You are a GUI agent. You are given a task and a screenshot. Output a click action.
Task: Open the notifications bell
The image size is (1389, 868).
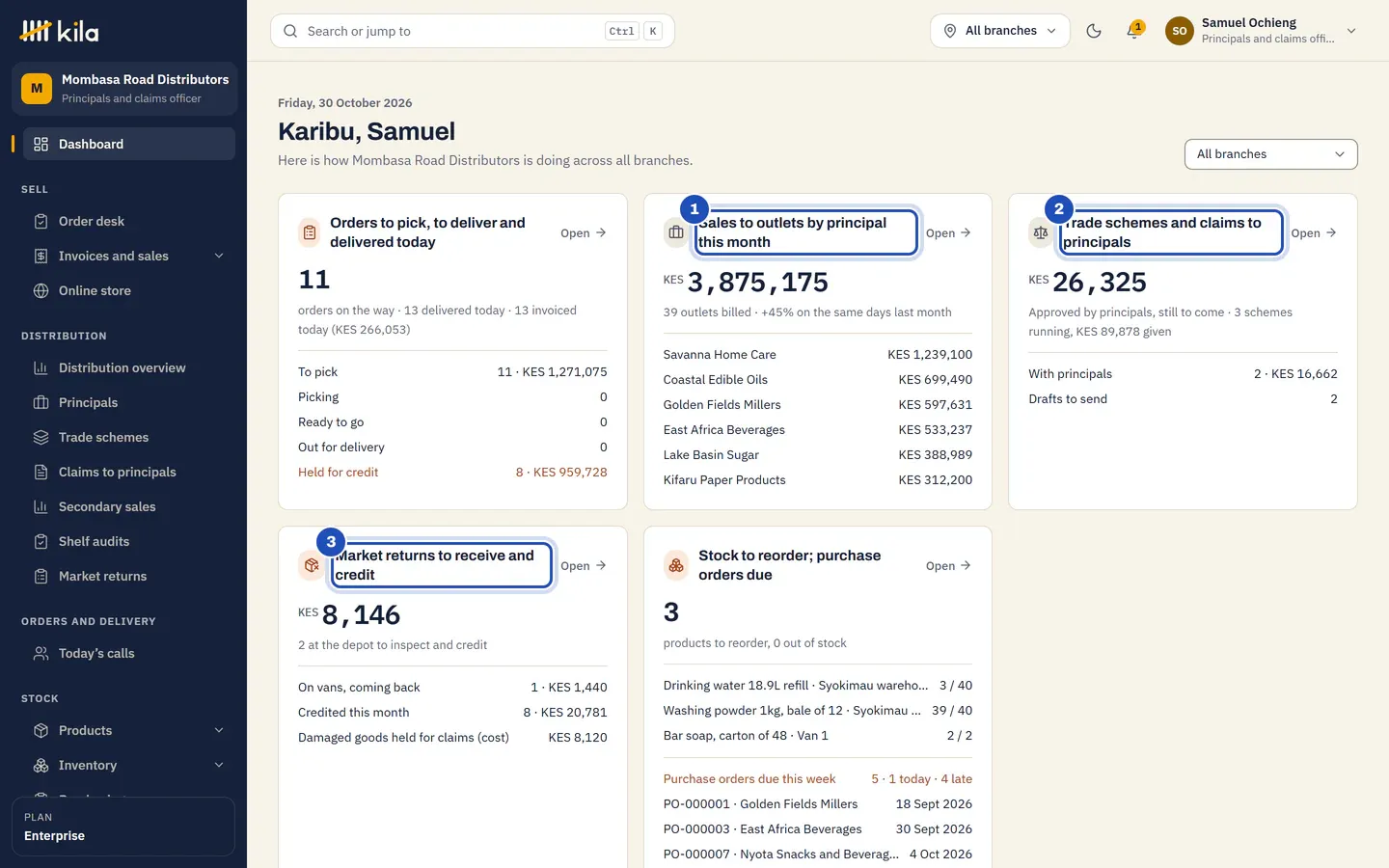point(1134,31)
